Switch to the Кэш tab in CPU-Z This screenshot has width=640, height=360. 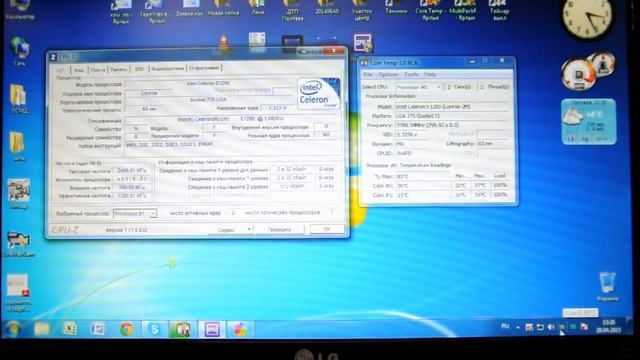78,70
